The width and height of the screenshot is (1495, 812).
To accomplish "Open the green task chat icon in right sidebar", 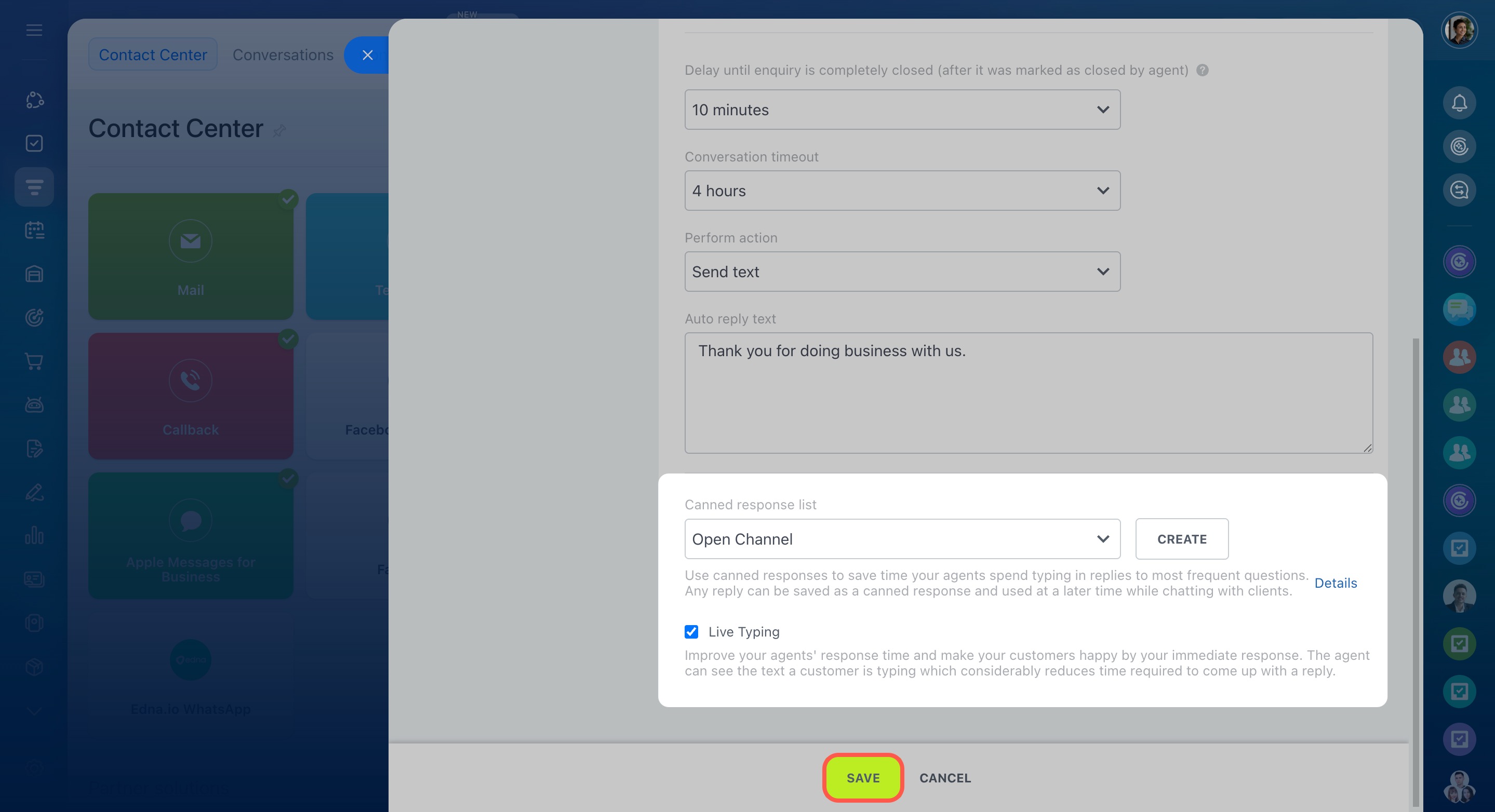I will pos(1459,643).
